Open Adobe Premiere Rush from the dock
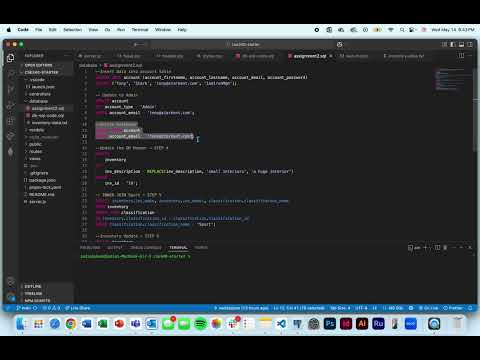This screenshot has height=360, width=480. point(378,323)
